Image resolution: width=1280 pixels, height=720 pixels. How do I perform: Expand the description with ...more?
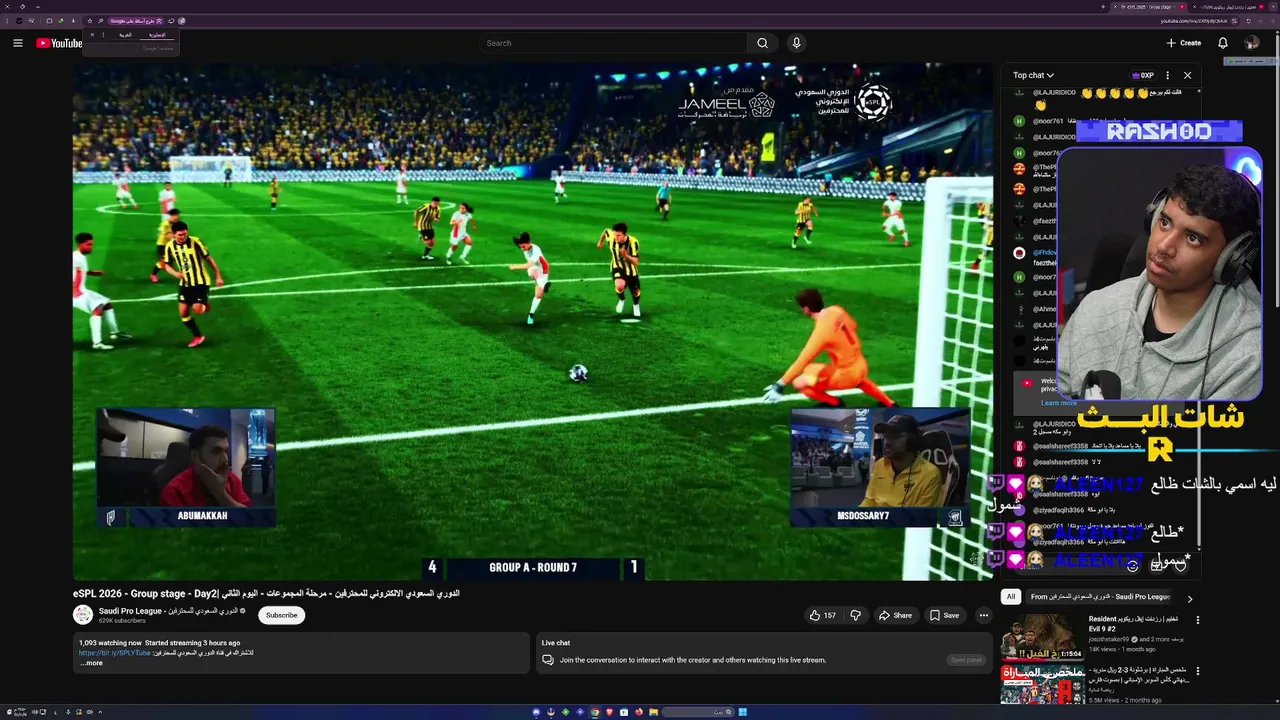[x=91, y=663]
